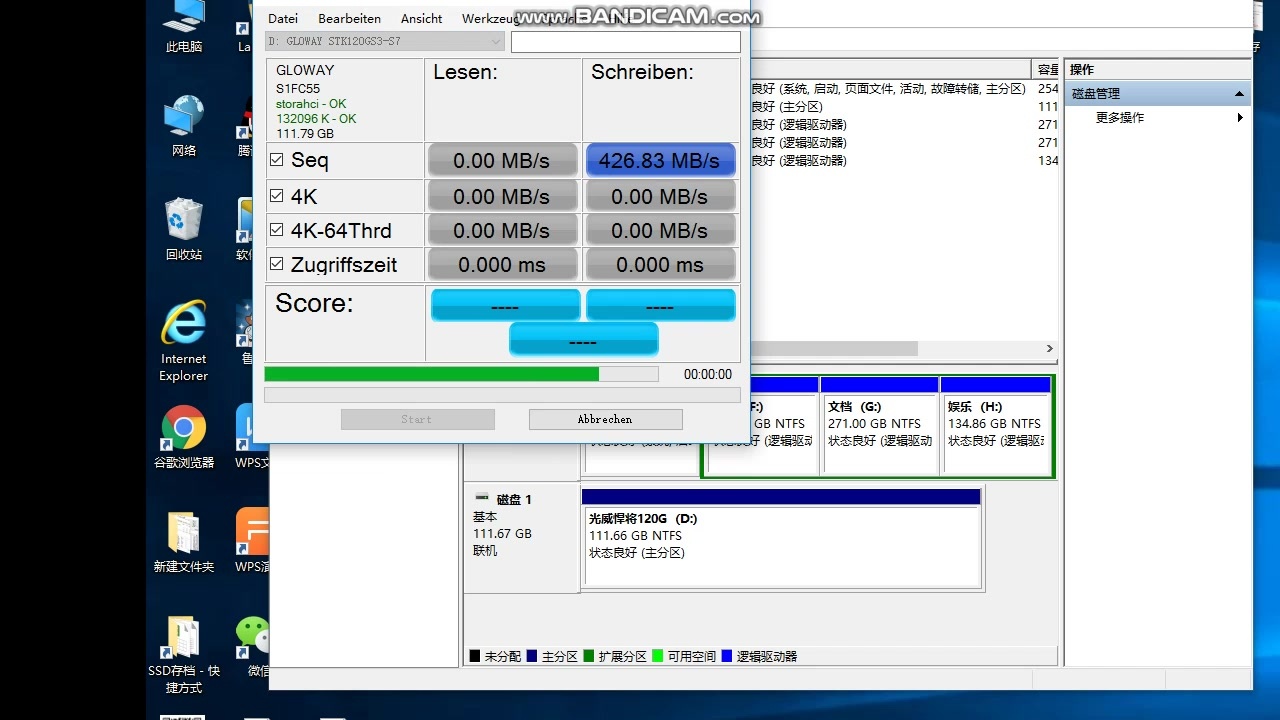Open the Datei menu
The height and width of the screenshot is (720, 1280).
[283, 19]
